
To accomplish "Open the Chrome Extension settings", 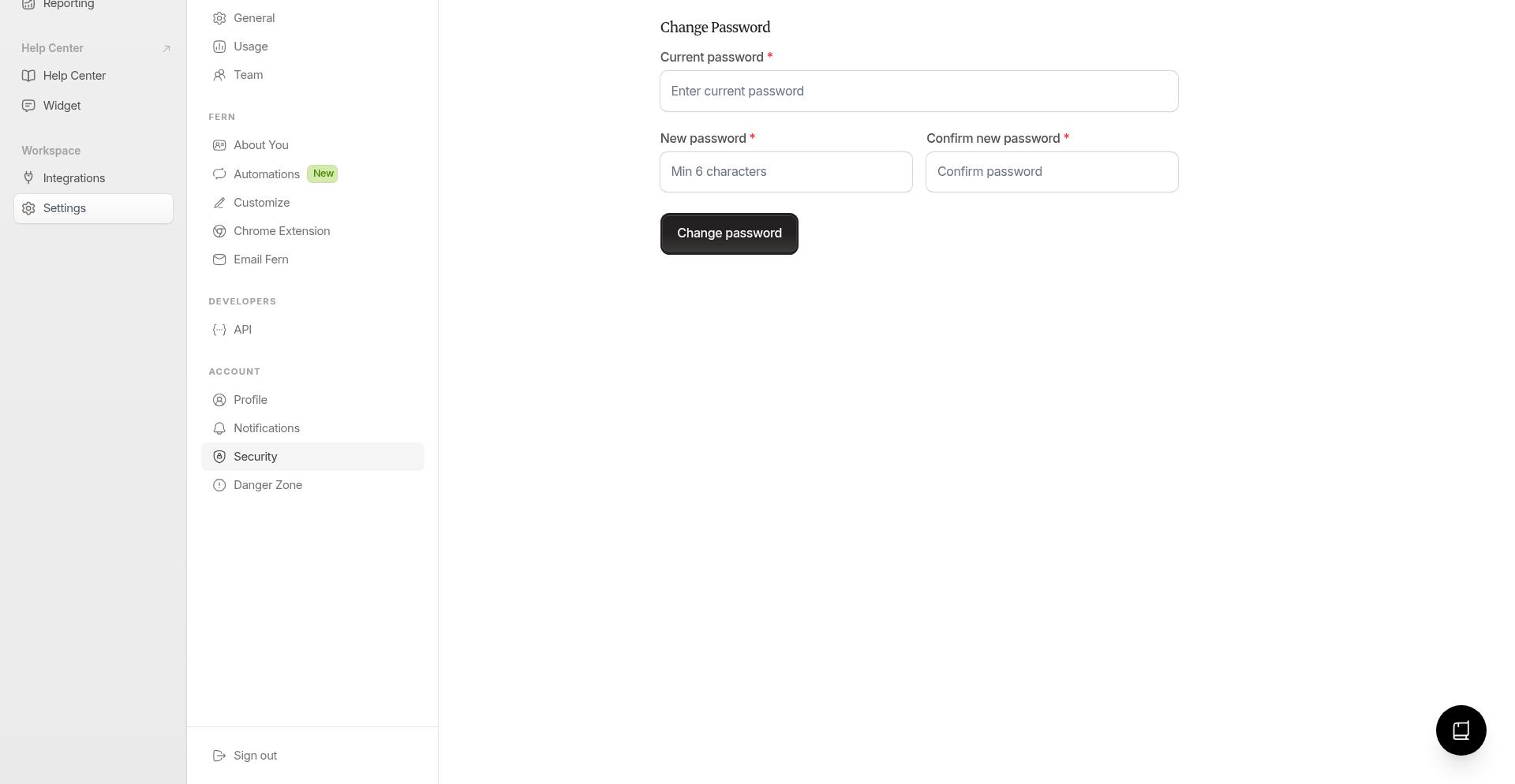I will (282, 231).
